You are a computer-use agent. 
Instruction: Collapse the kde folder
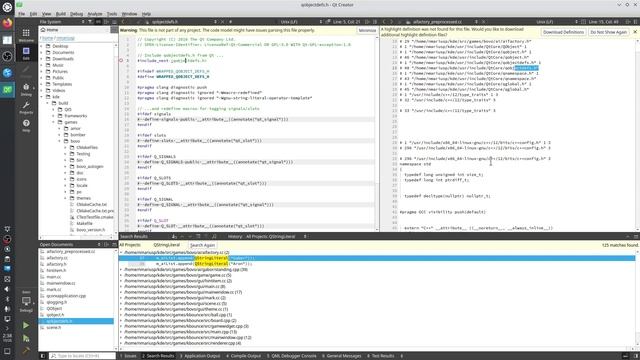point(41,97)
